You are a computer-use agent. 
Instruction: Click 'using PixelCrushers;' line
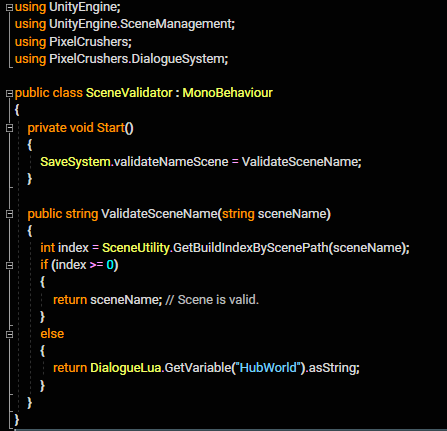pyautogui.click(x=73, y=42)
